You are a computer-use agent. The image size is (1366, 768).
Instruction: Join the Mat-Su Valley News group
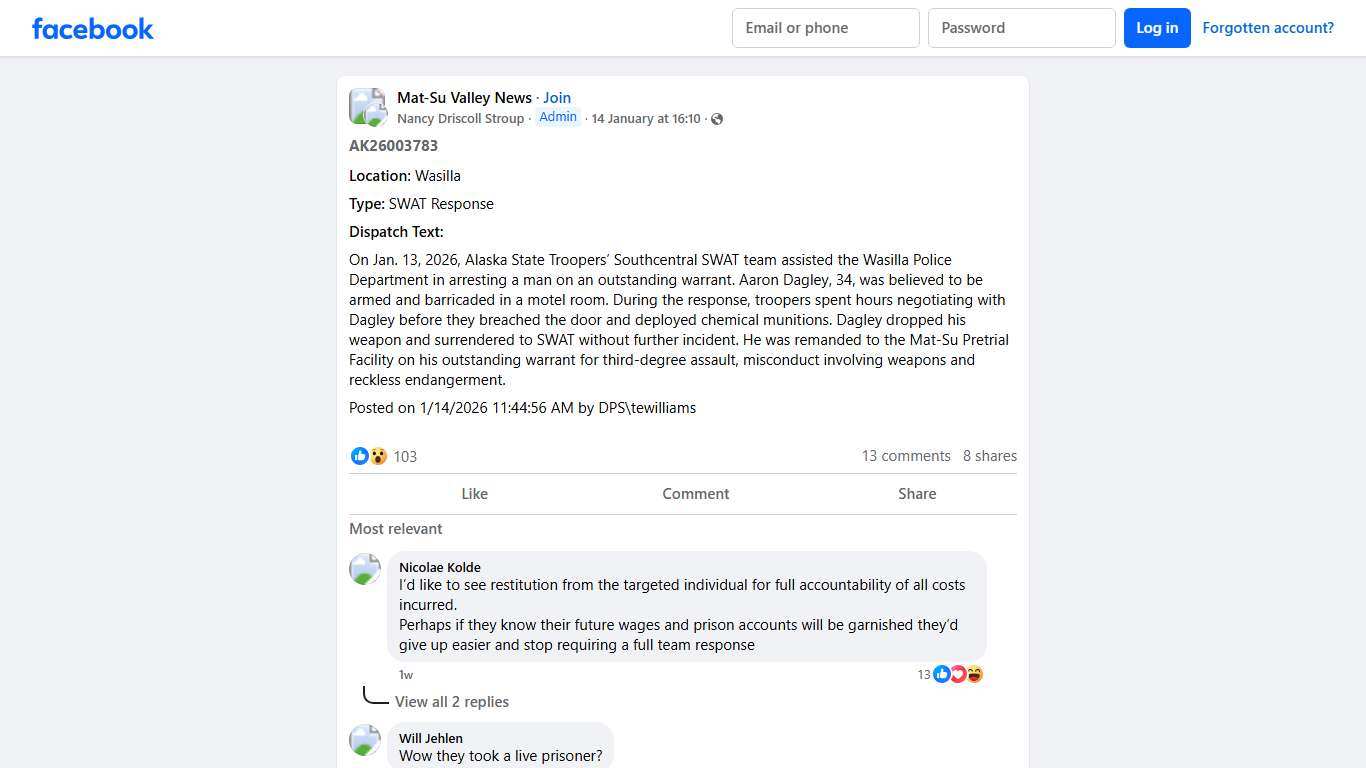[557, 98]
